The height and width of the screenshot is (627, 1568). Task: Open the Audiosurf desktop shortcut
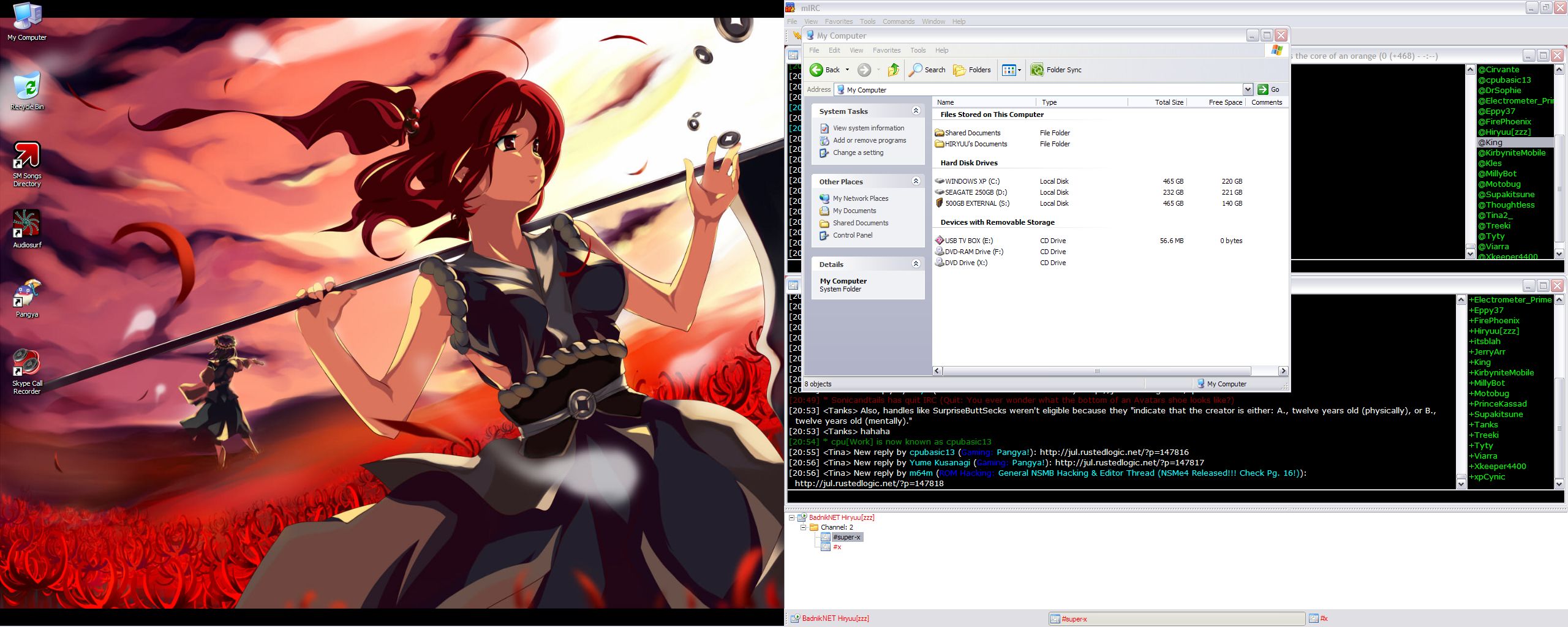pyautogui.click(x=27, y=225)
